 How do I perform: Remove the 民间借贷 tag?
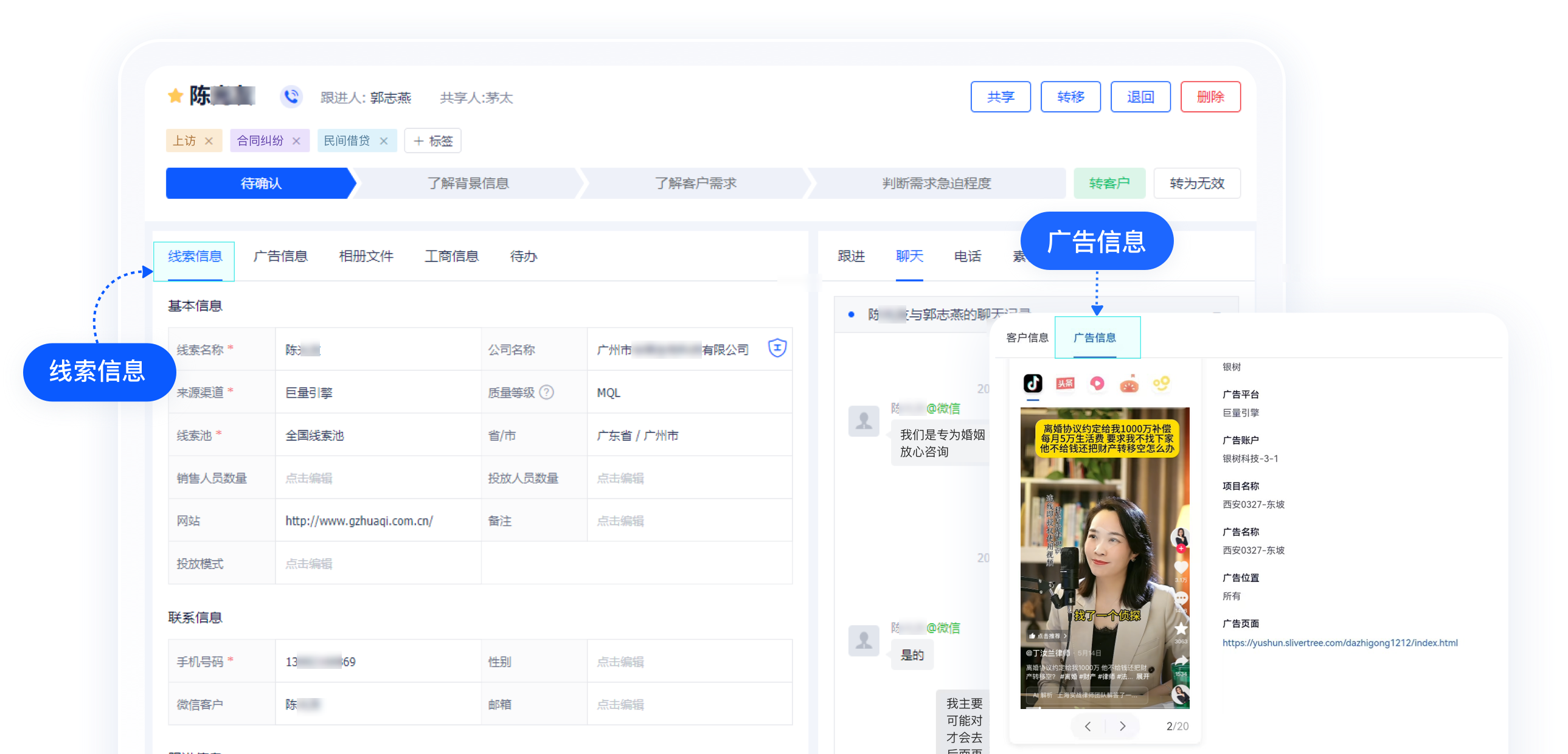click(x=384, y=140)
